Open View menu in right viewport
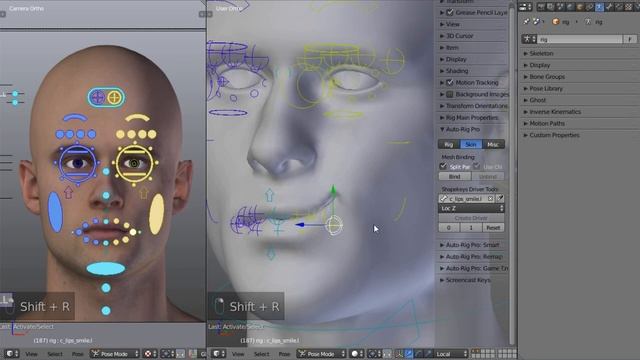640x360 pixels. tap(238, 354)
